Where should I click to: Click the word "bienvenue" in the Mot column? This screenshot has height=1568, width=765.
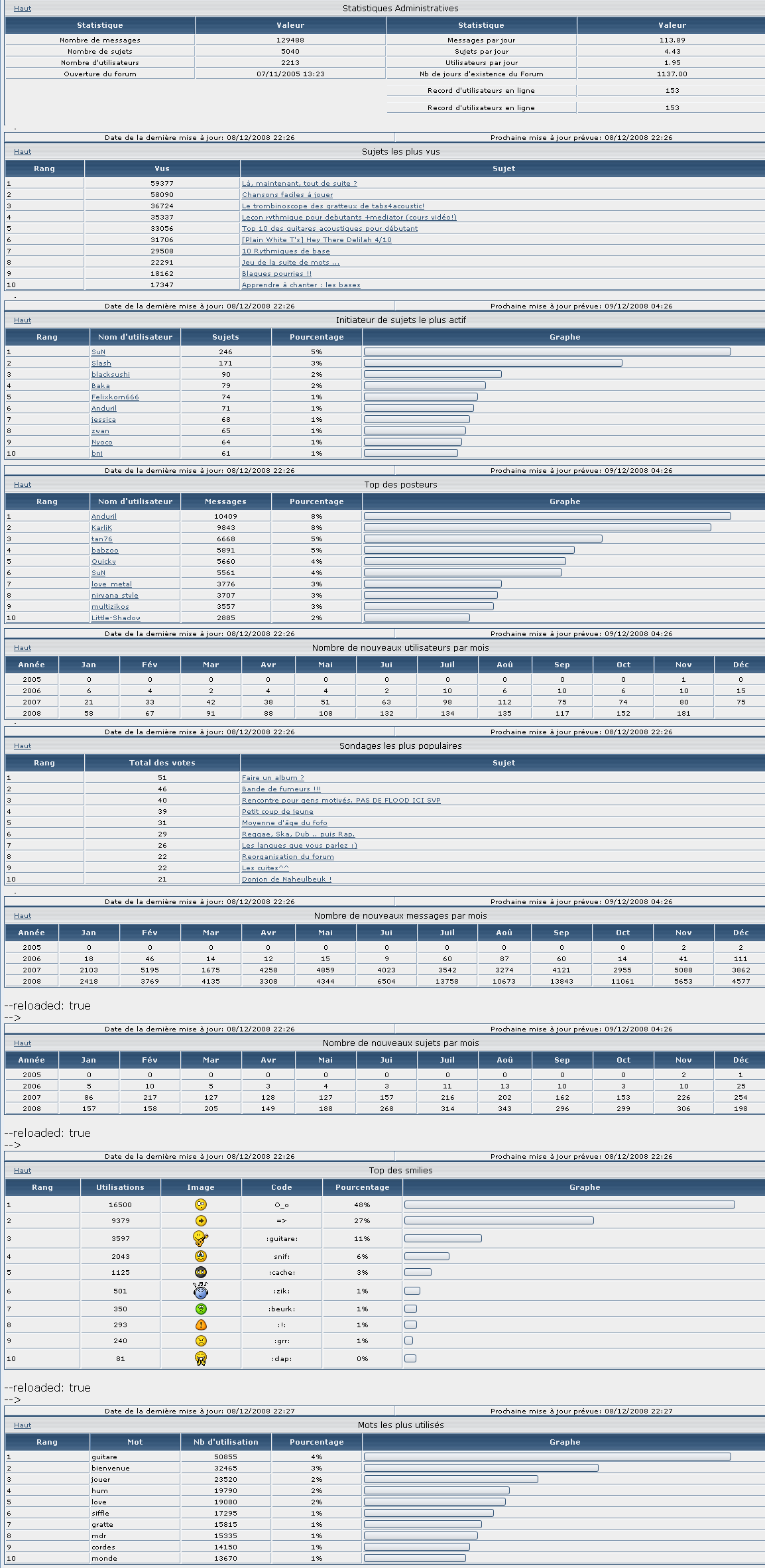(111, 1469)
